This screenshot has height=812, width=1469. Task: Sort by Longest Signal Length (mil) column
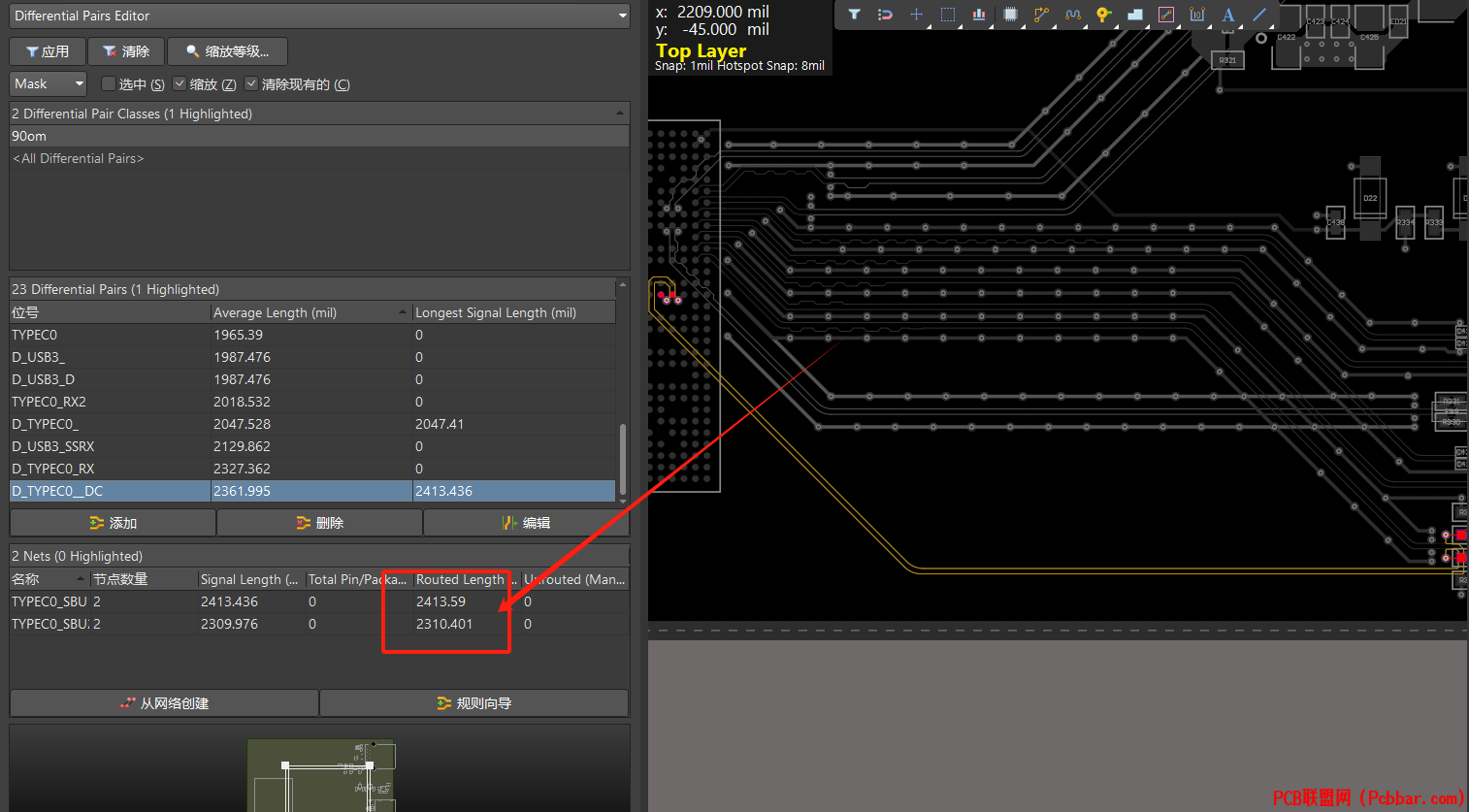point(514,312)
